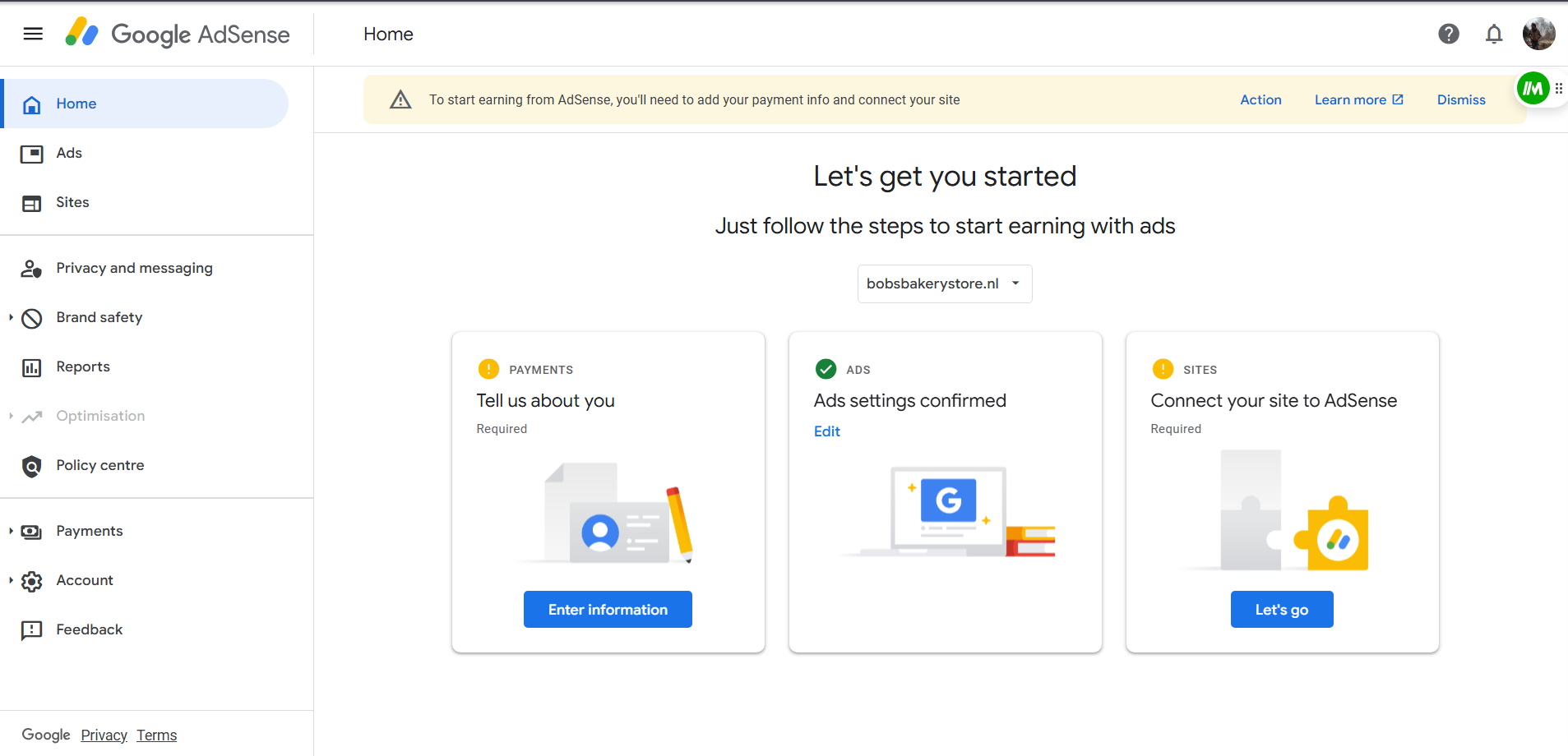Image resolution: width=1568 pixels, height=756 pixels.
Task: Expand the Payments sidebar section
Action: pos(11,531)
